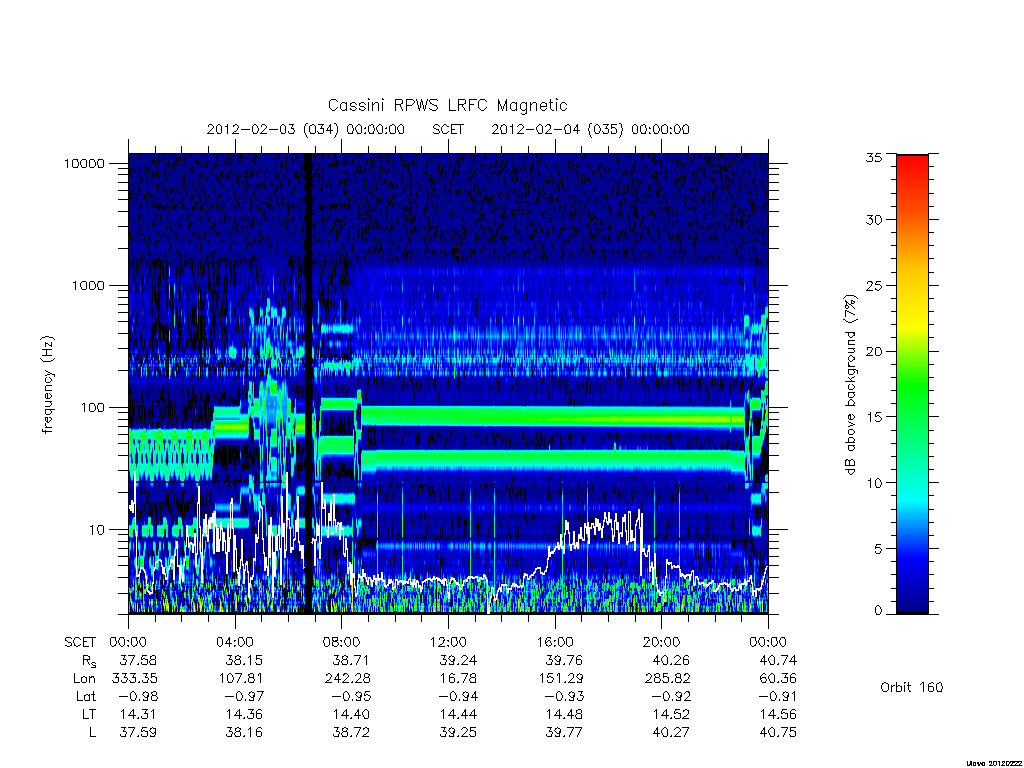Click the end date '2012-02-04 (035) 00:00:00'
The width and height of the screenshot is (1024, 768).
point(590,129)
